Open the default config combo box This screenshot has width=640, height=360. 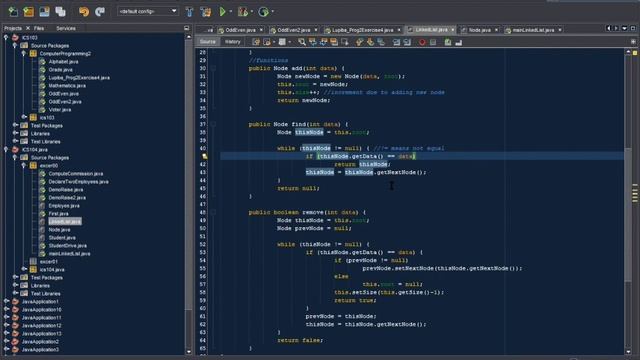[x=148, y=11]
